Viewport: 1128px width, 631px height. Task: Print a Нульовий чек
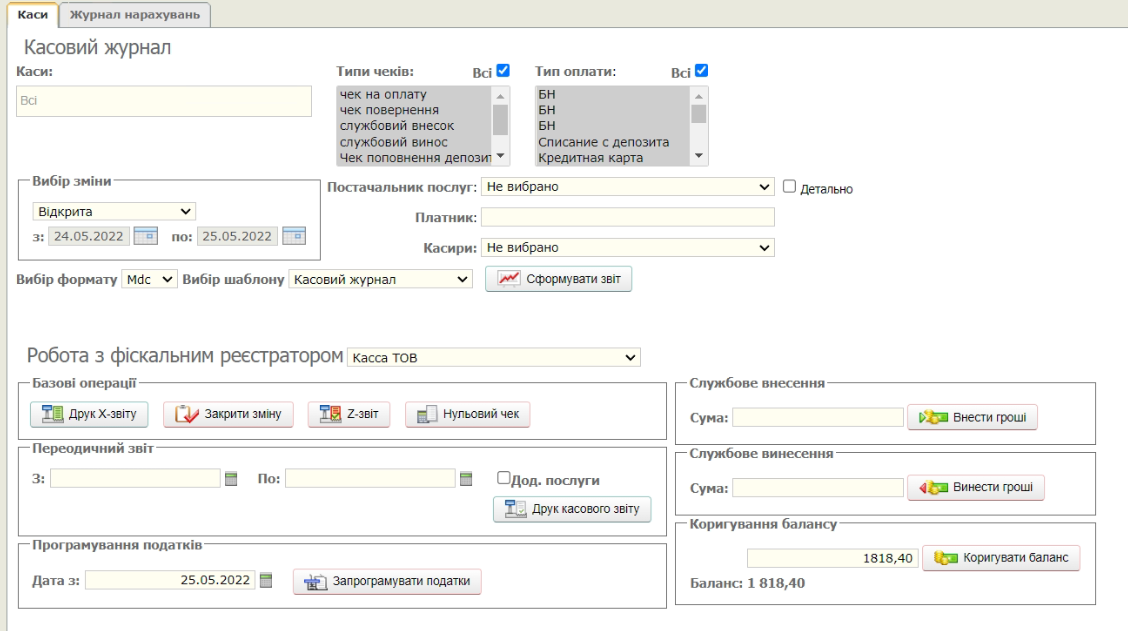point(467,414)
